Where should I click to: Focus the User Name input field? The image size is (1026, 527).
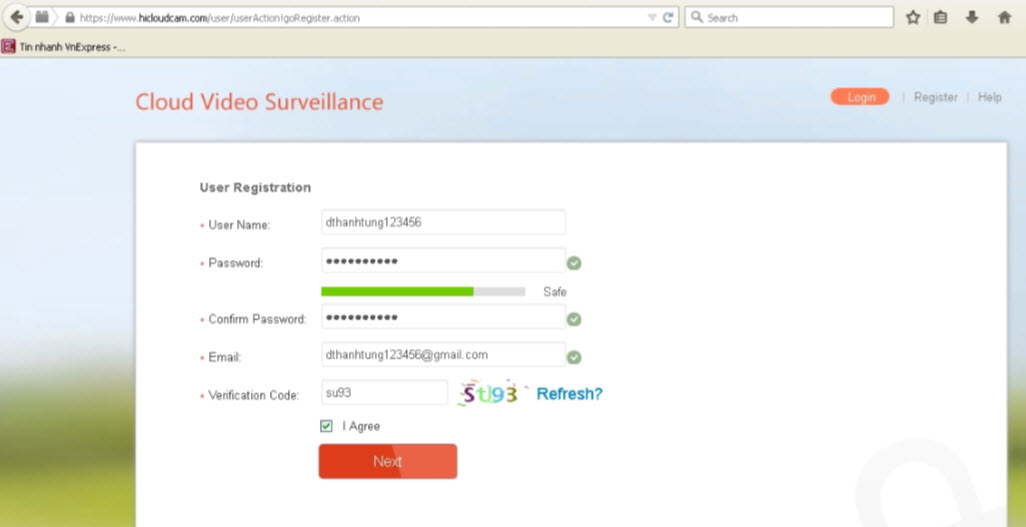(x=443, y=222)
